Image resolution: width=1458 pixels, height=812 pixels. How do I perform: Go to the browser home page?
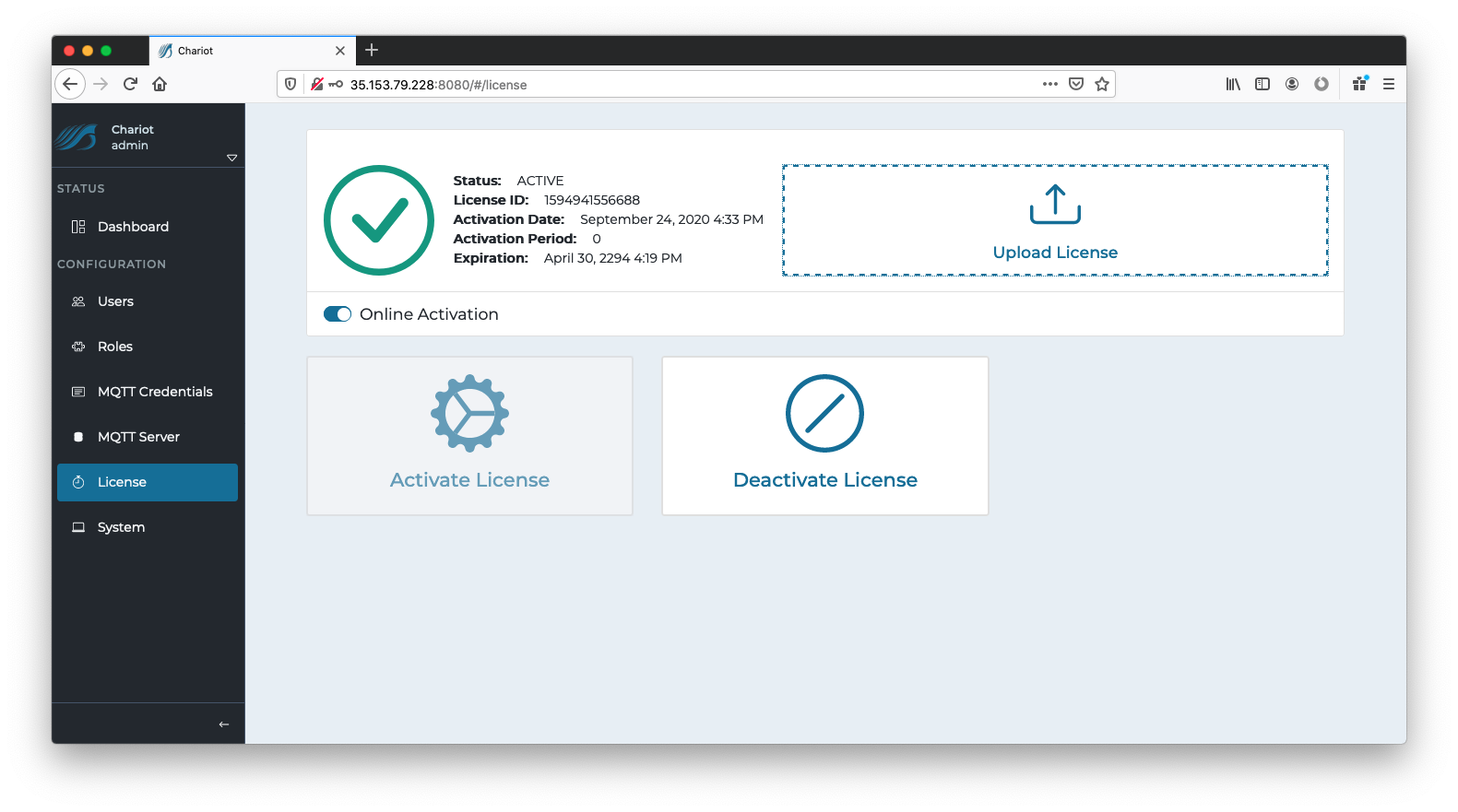pos(160,84)
